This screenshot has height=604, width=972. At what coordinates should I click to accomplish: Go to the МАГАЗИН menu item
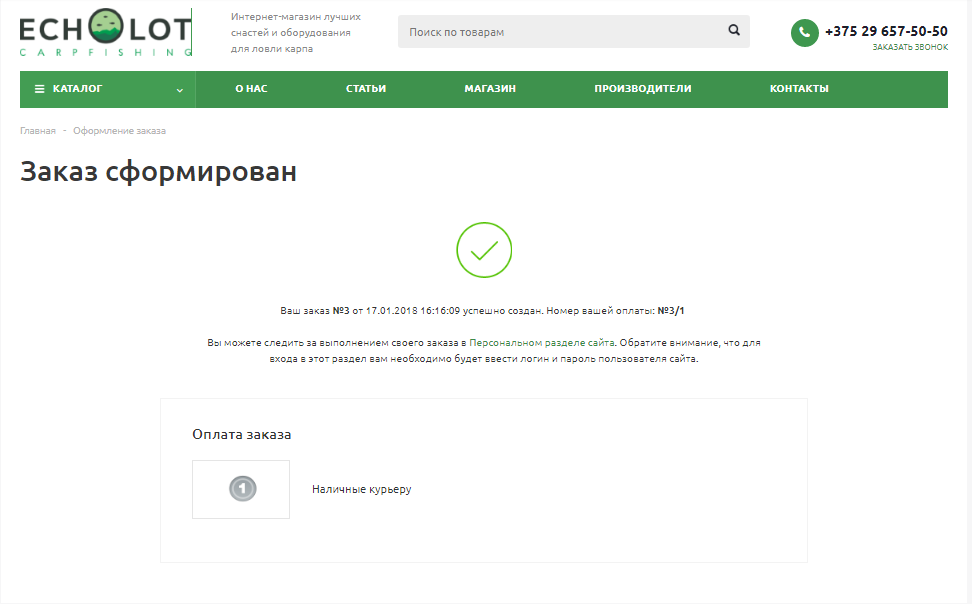pyautogui.click(x=490, y=89)
